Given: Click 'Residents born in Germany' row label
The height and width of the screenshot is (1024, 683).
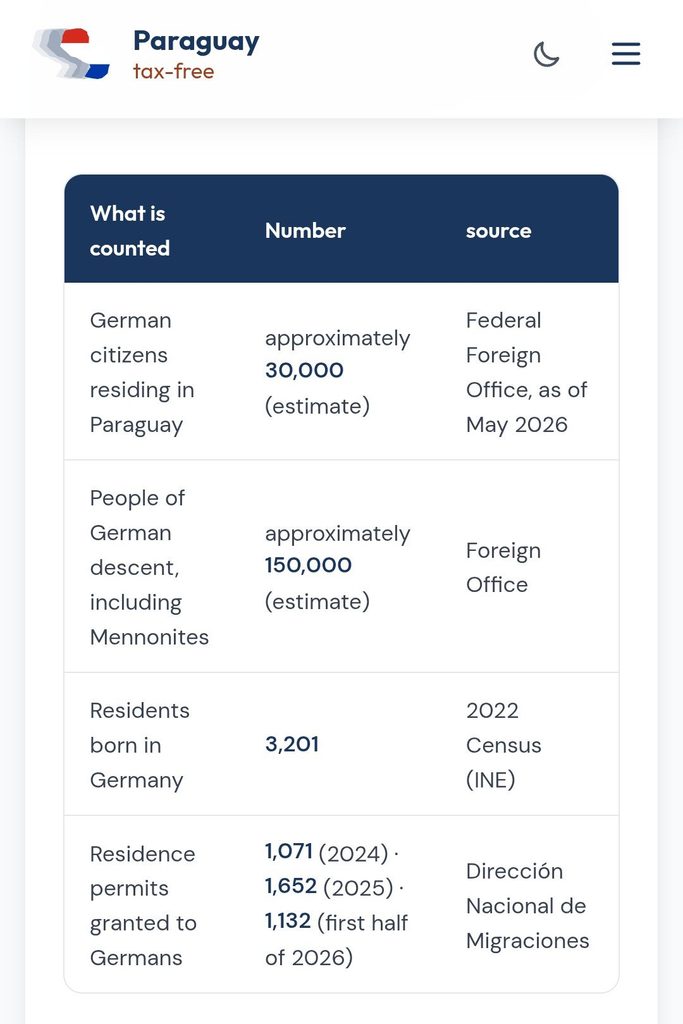Looking at the screenshot, I should (140, 745).
